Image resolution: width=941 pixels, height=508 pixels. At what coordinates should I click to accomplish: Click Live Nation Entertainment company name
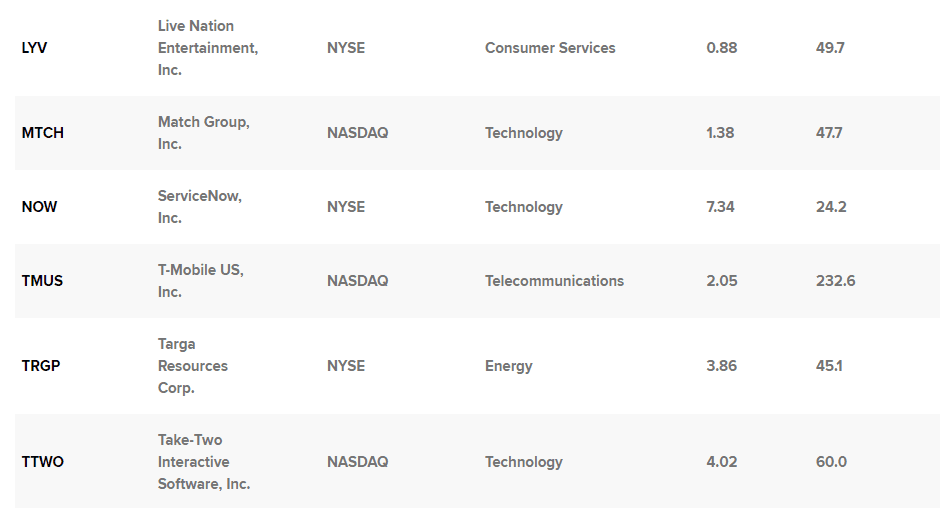(208, 48)
